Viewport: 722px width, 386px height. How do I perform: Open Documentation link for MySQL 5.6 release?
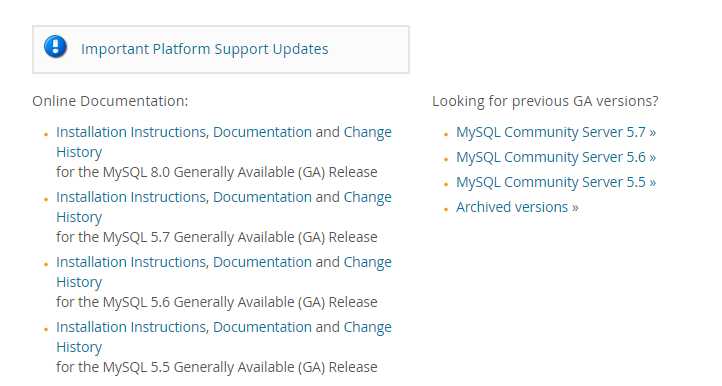tap(262, 262)
